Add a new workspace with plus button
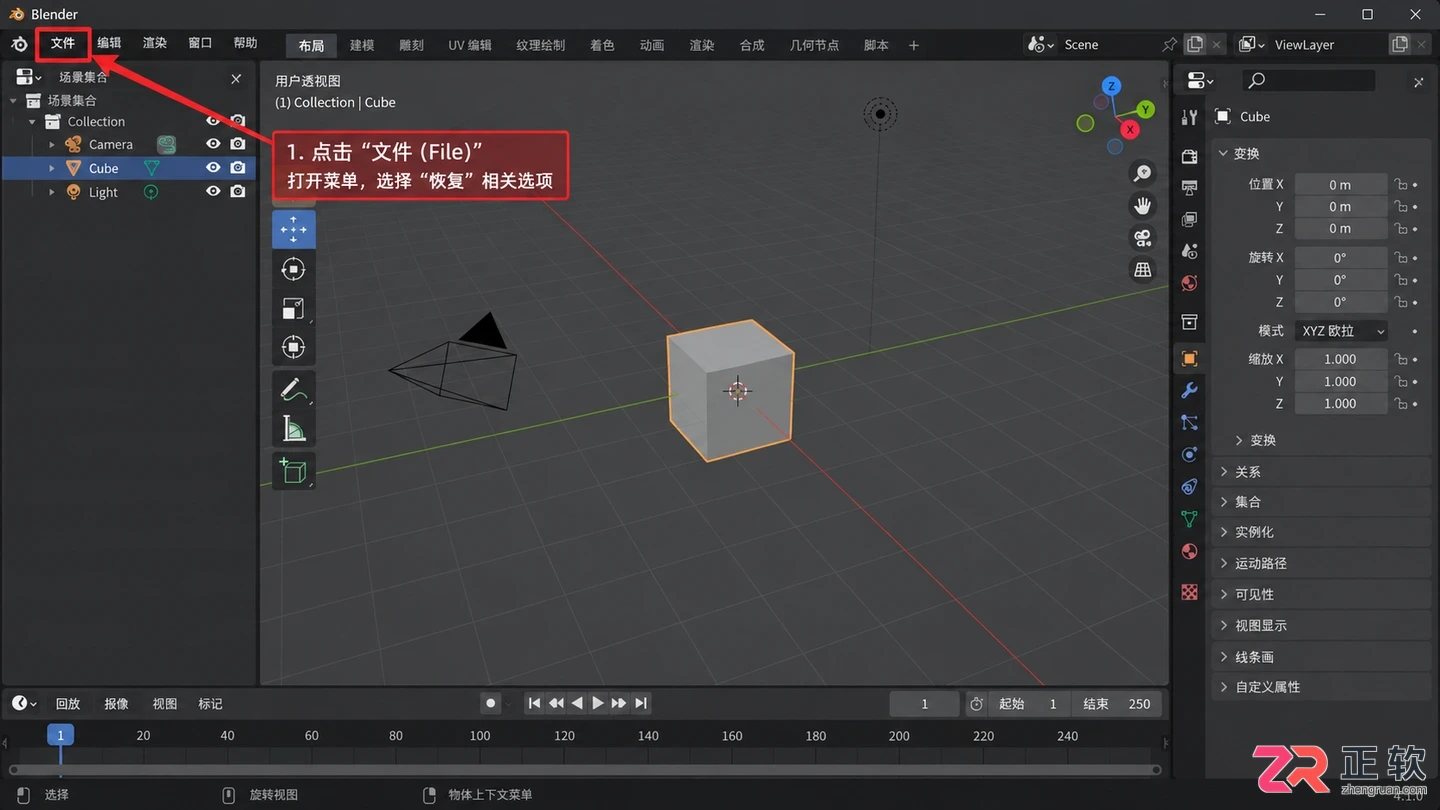 913,45
